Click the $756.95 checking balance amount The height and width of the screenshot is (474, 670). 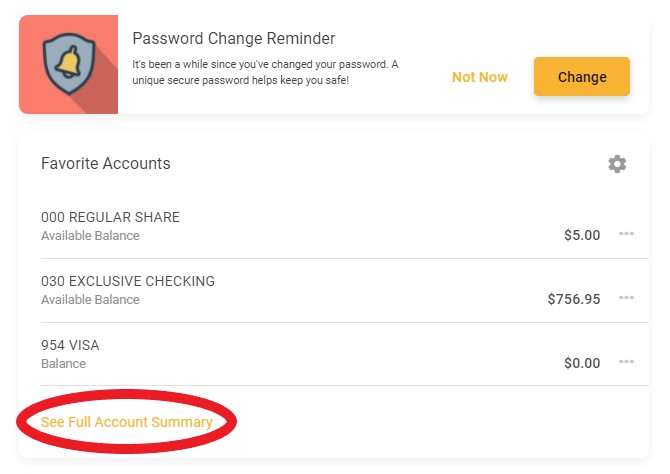[574, 299]
